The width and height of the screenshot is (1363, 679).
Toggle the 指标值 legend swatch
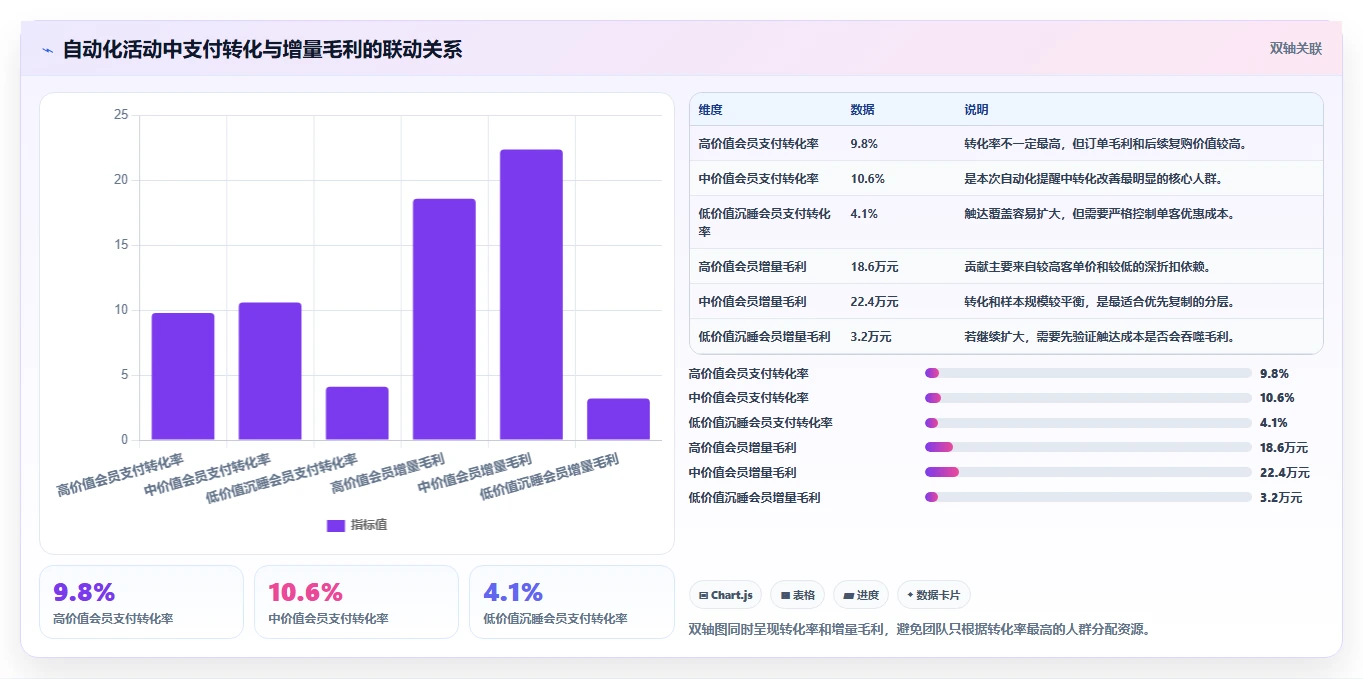[x=336, y=525]
